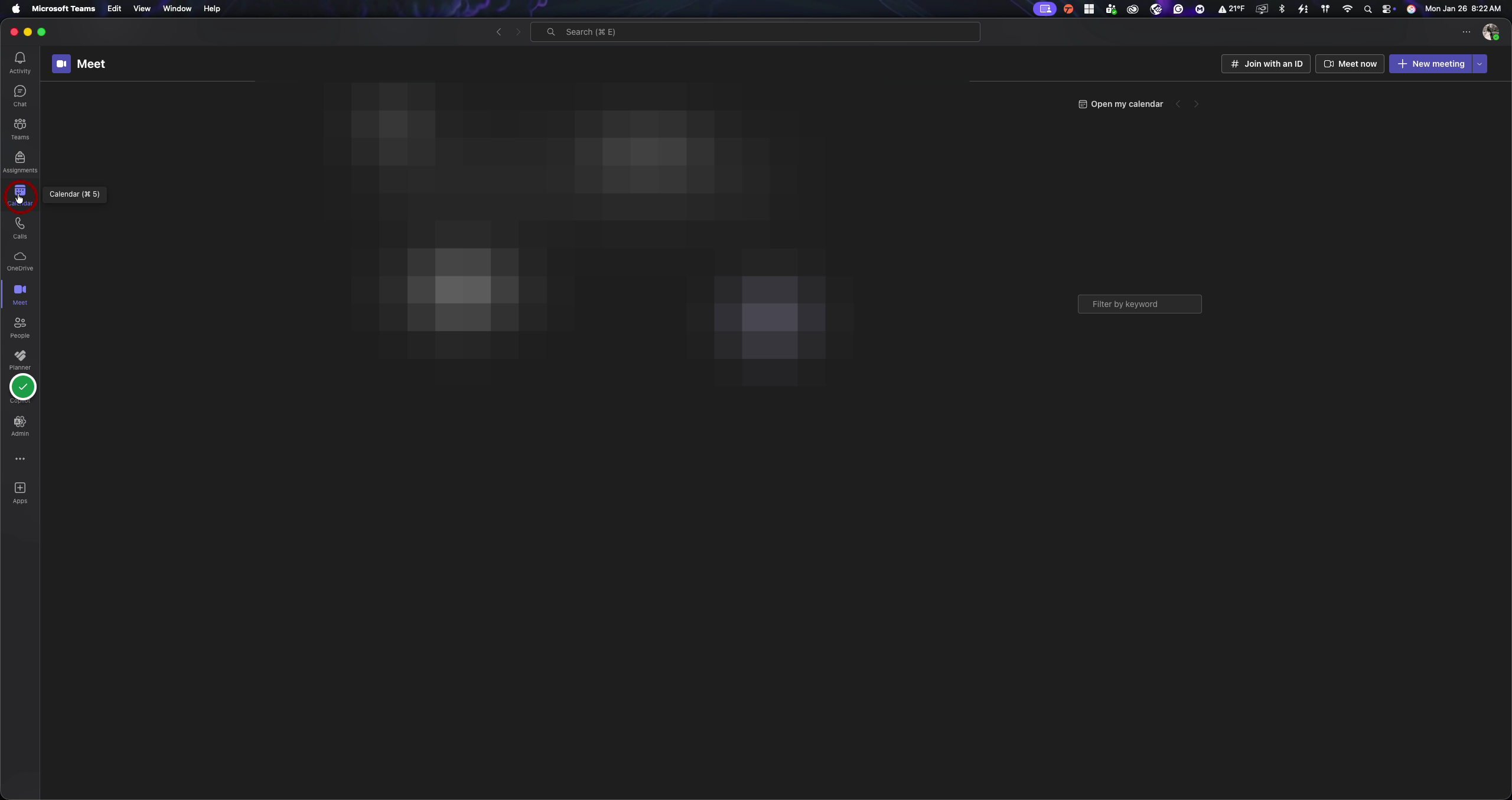The height and width of the screenshot is (800, 1512).
Task: Open Calendar in the sidebar
Action: pyautogui.click(x=19, y=195)
